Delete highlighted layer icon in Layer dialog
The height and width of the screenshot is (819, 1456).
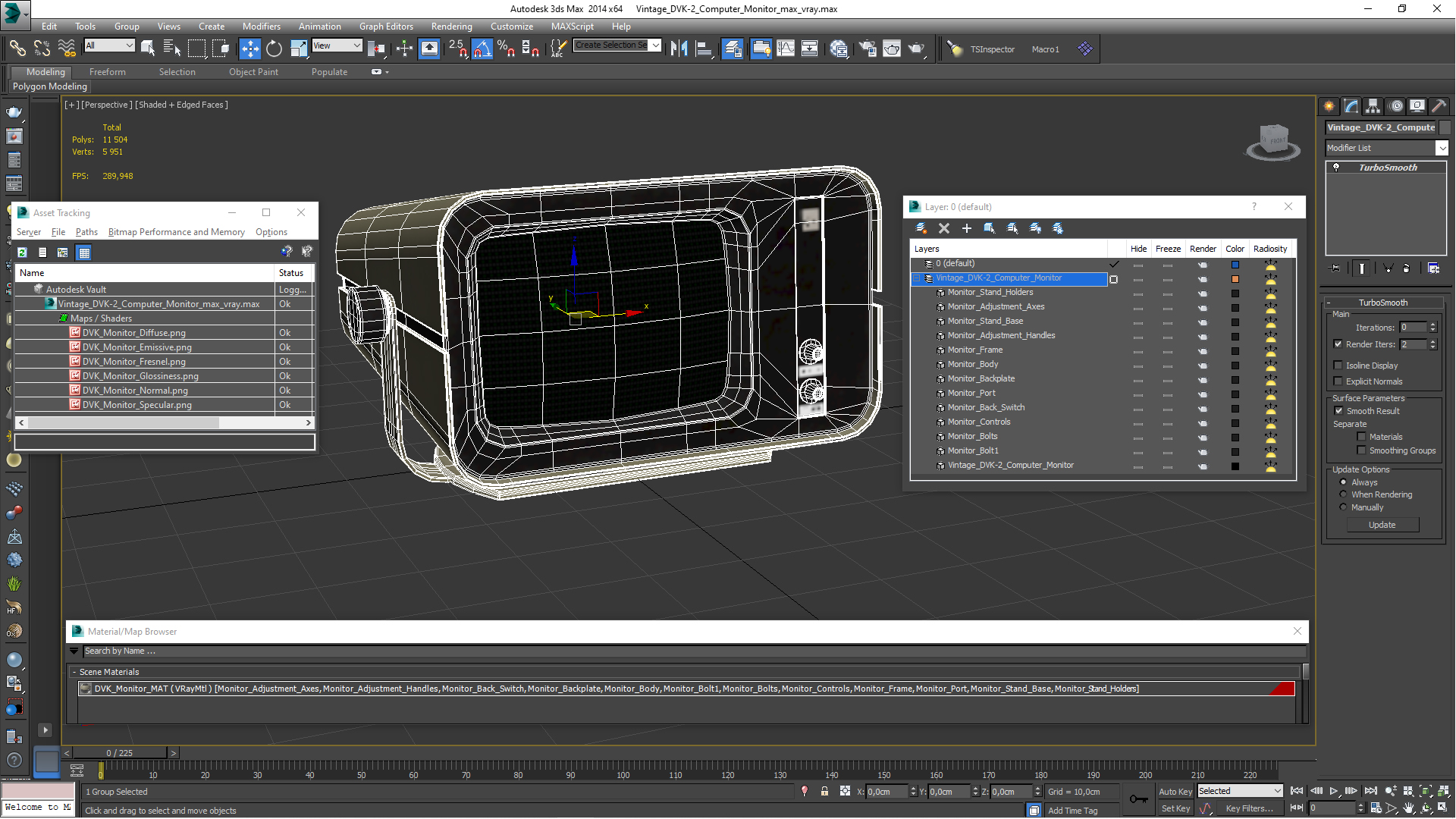pyautogui.click(x=944, y=228)
